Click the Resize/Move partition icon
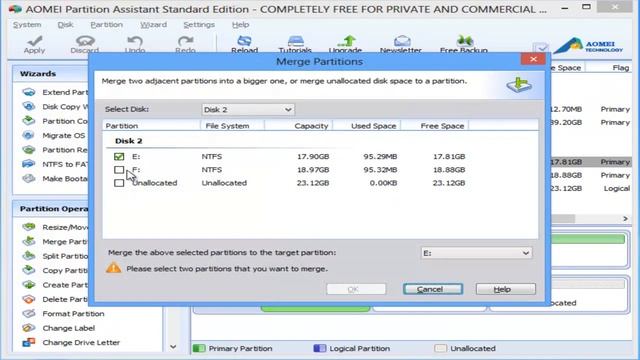The image size is (640, 360). [x=29, y=227]
